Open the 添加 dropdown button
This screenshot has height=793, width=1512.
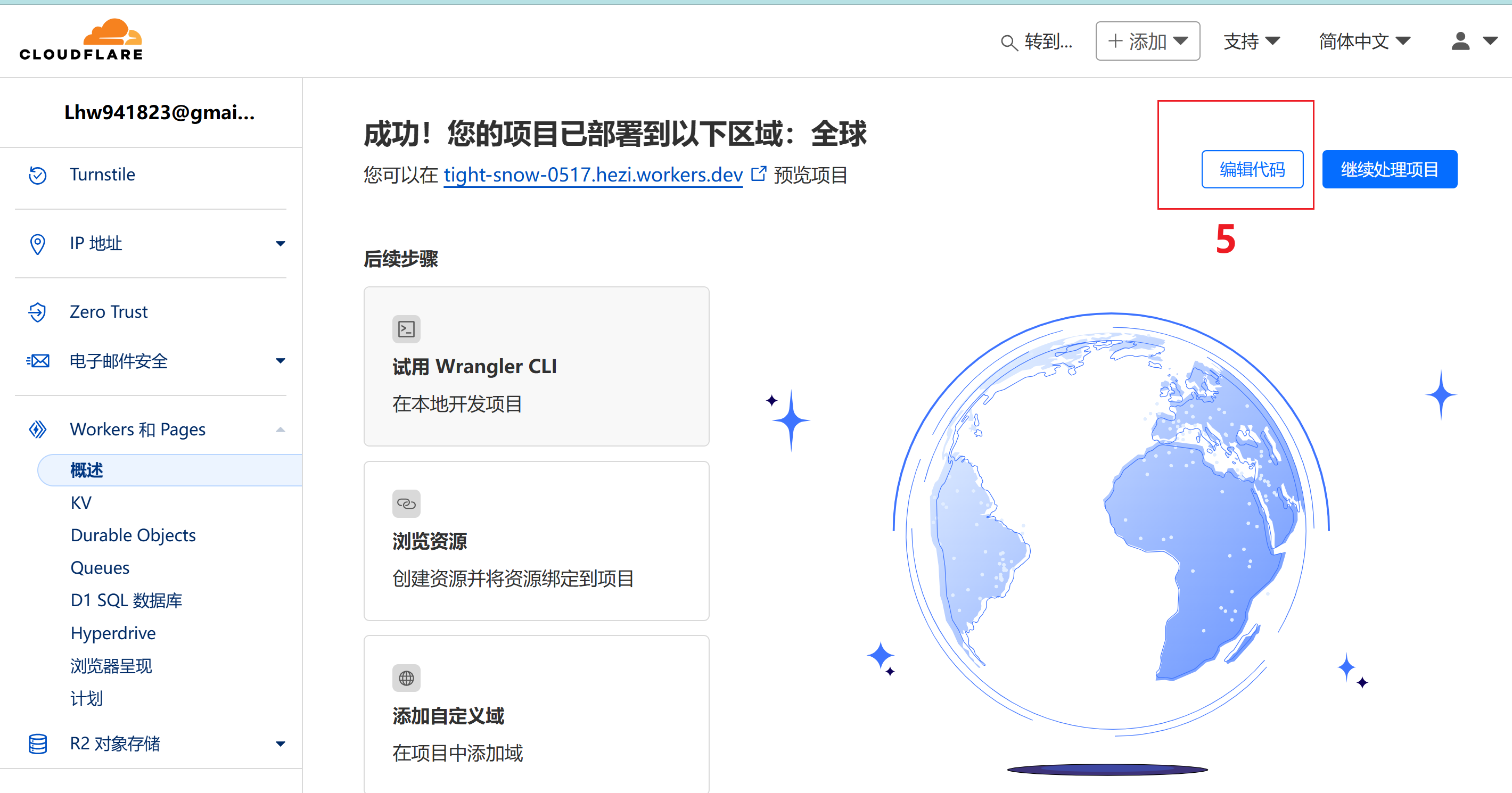1147,41
